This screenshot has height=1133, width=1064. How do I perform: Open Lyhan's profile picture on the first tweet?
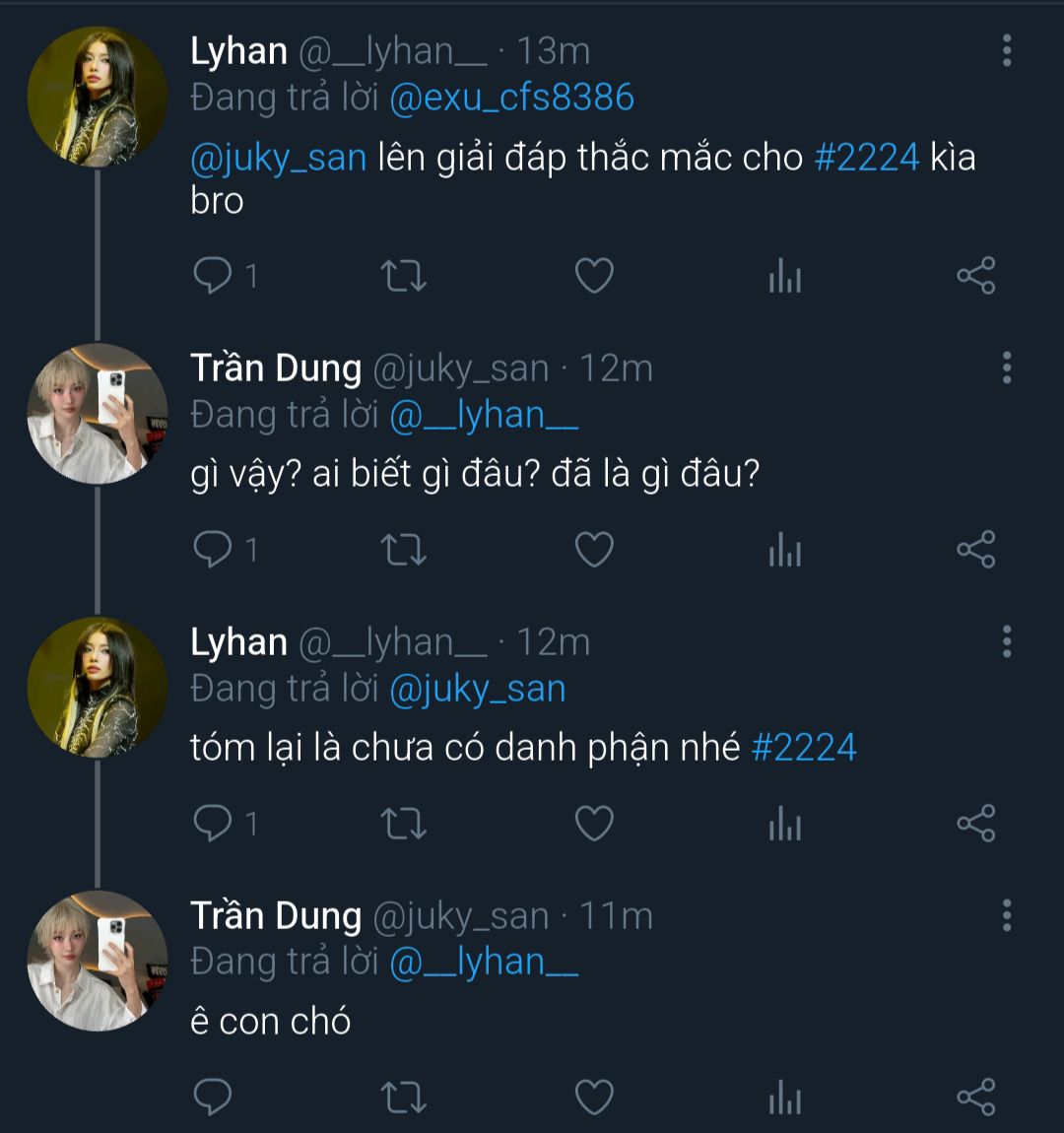click(x=97, y=97)
